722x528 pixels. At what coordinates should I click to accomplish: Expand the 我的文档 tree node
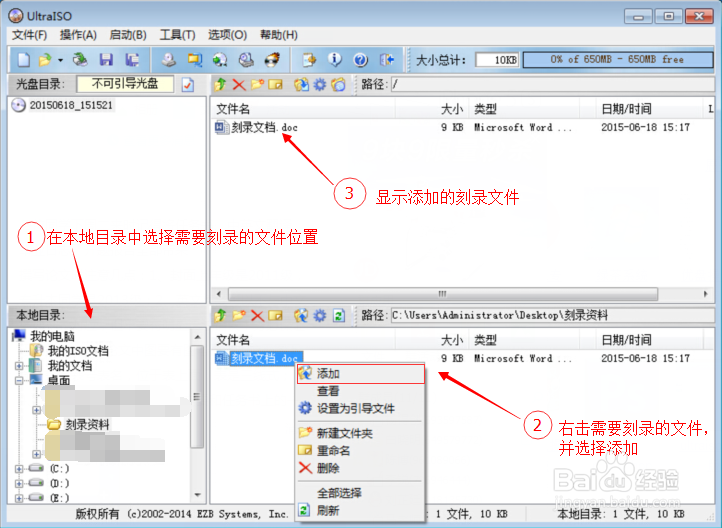tap(19, 366)
